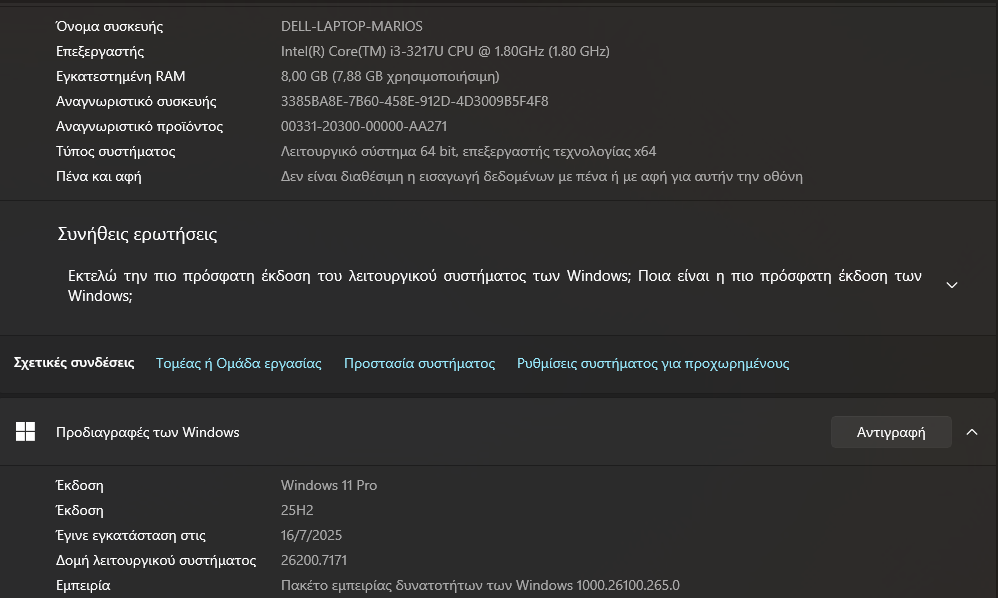Click the product ID 00331-20300-00000-AA271
998x598 pixels.
pos(364,126)
